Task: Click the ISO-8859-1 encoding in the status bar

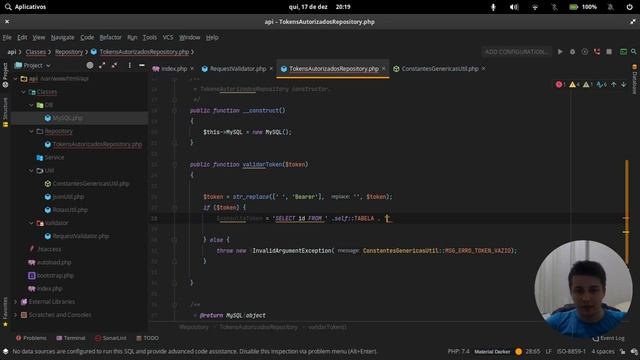Action: coord(571,351)
